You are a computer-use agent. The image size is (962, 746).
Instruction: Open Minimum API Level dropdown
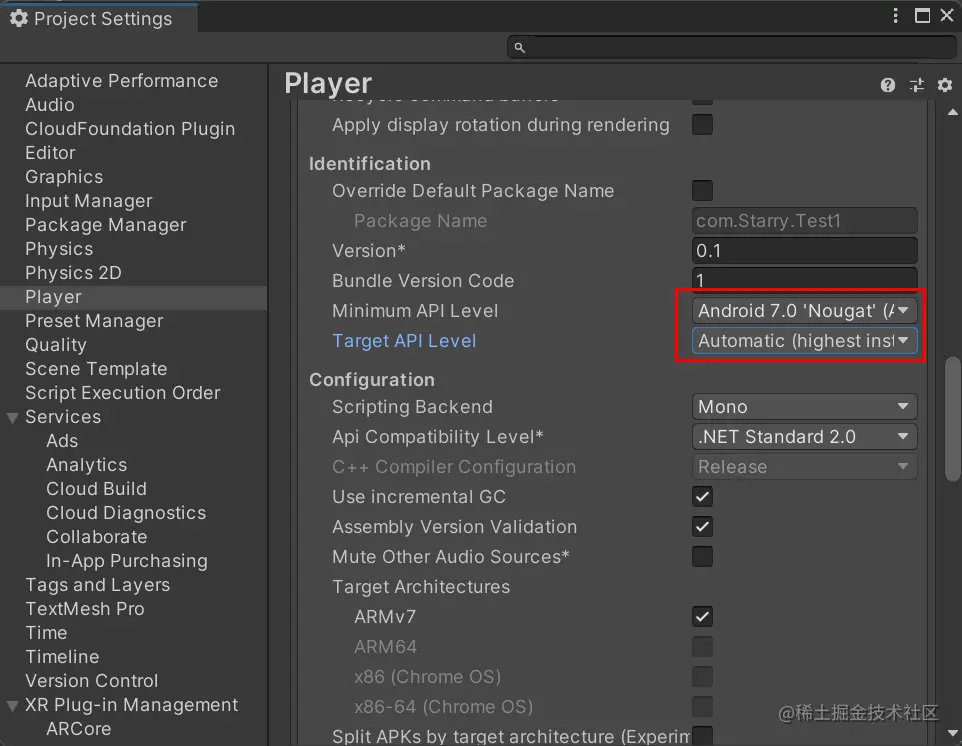(x=804, y=310)
